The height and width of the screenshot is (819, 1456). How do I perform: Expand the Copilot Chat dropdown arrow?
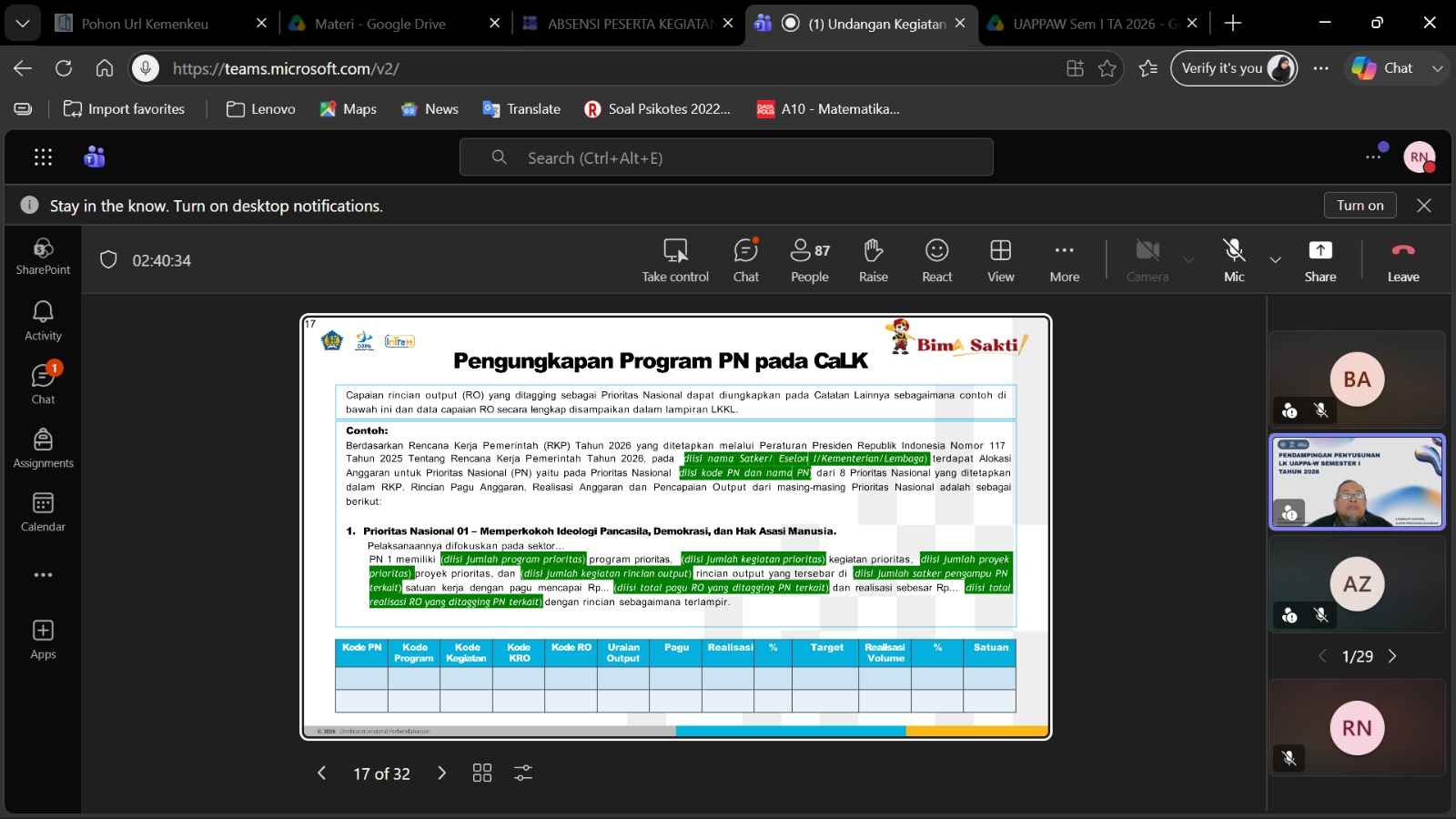tap(1437, 68)
